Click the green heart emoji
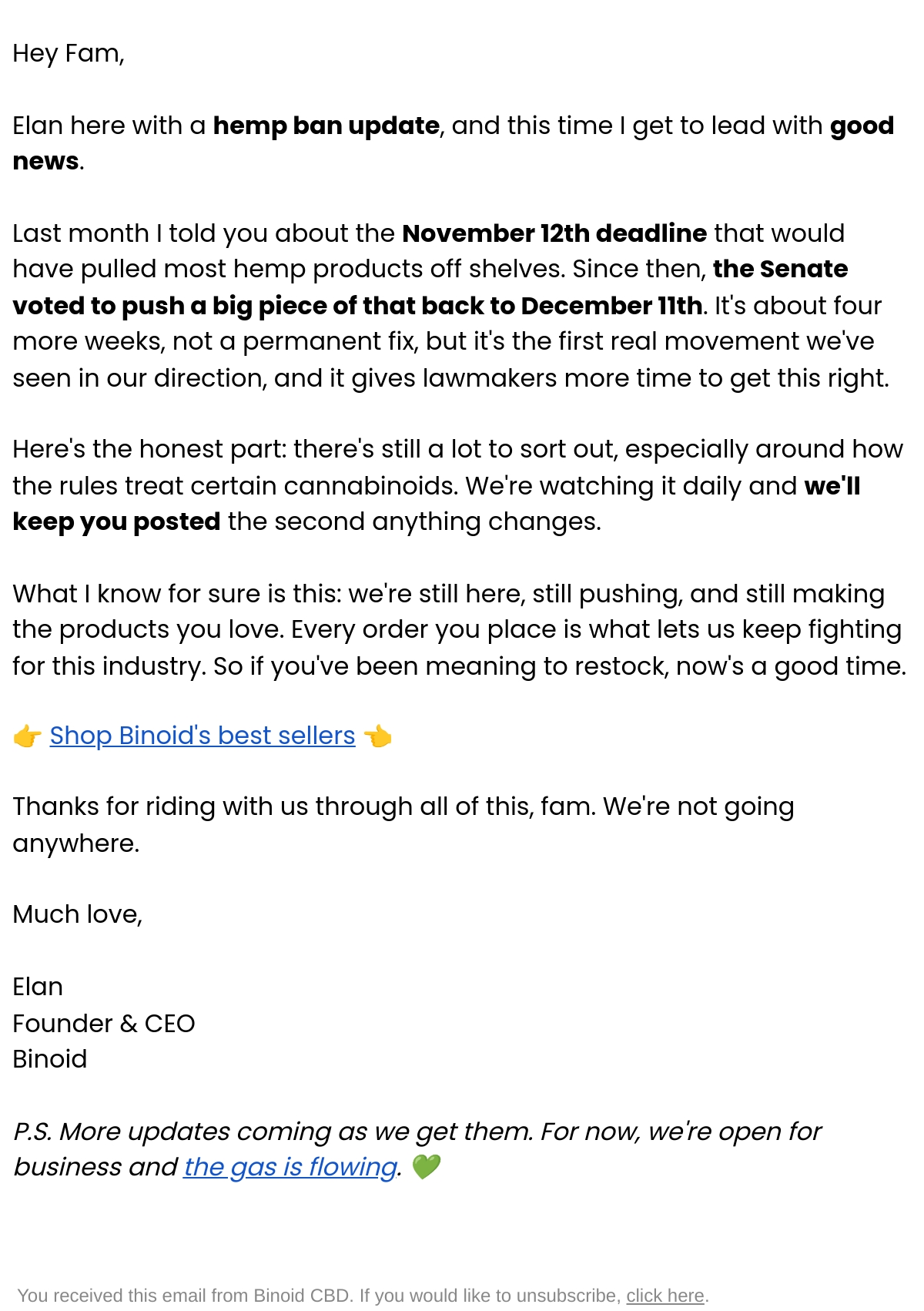This screenshot has width=924, height=1311. click(x=426, y=1167)
